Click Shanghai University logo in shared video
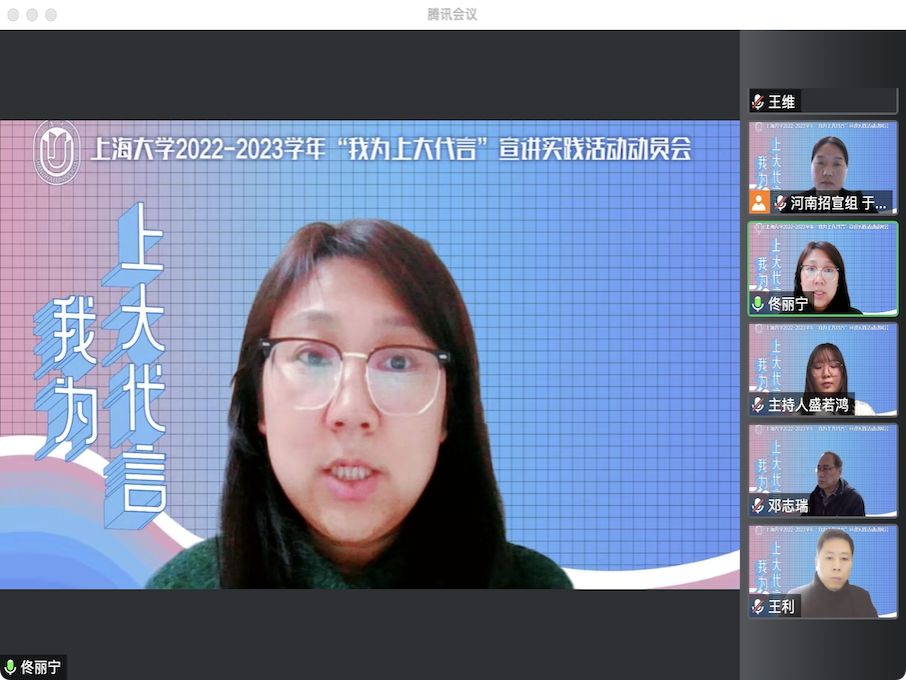This screenshot has width=906, height=680. point(56,151)
